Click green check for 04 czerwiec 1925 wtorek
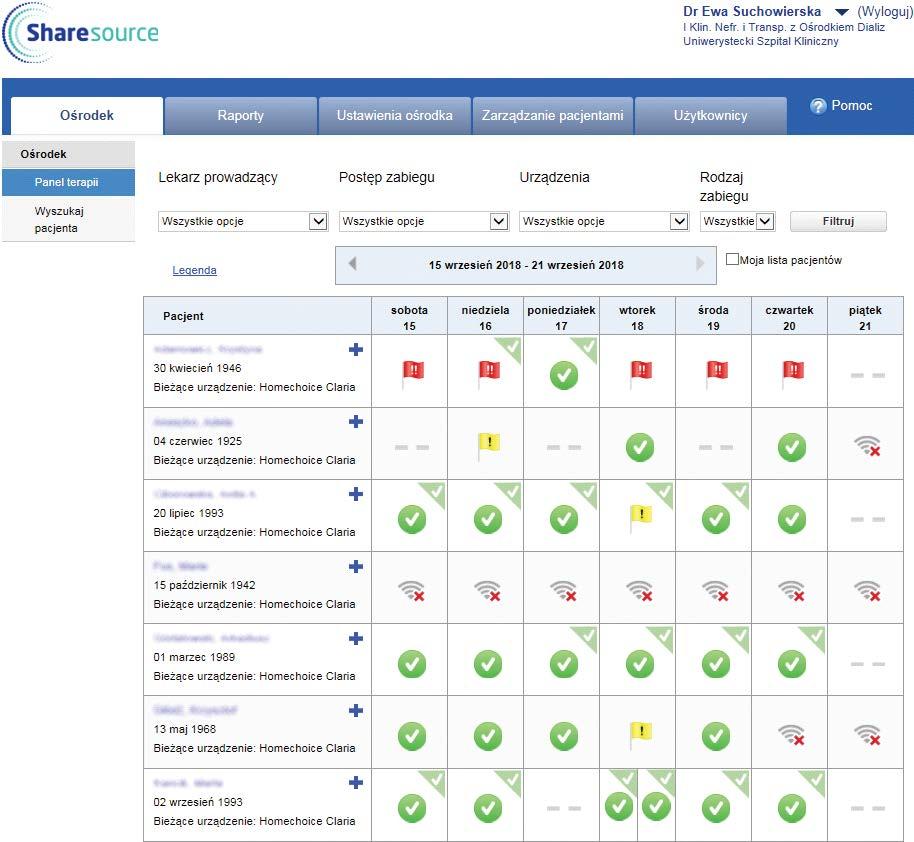 (640, 447)
